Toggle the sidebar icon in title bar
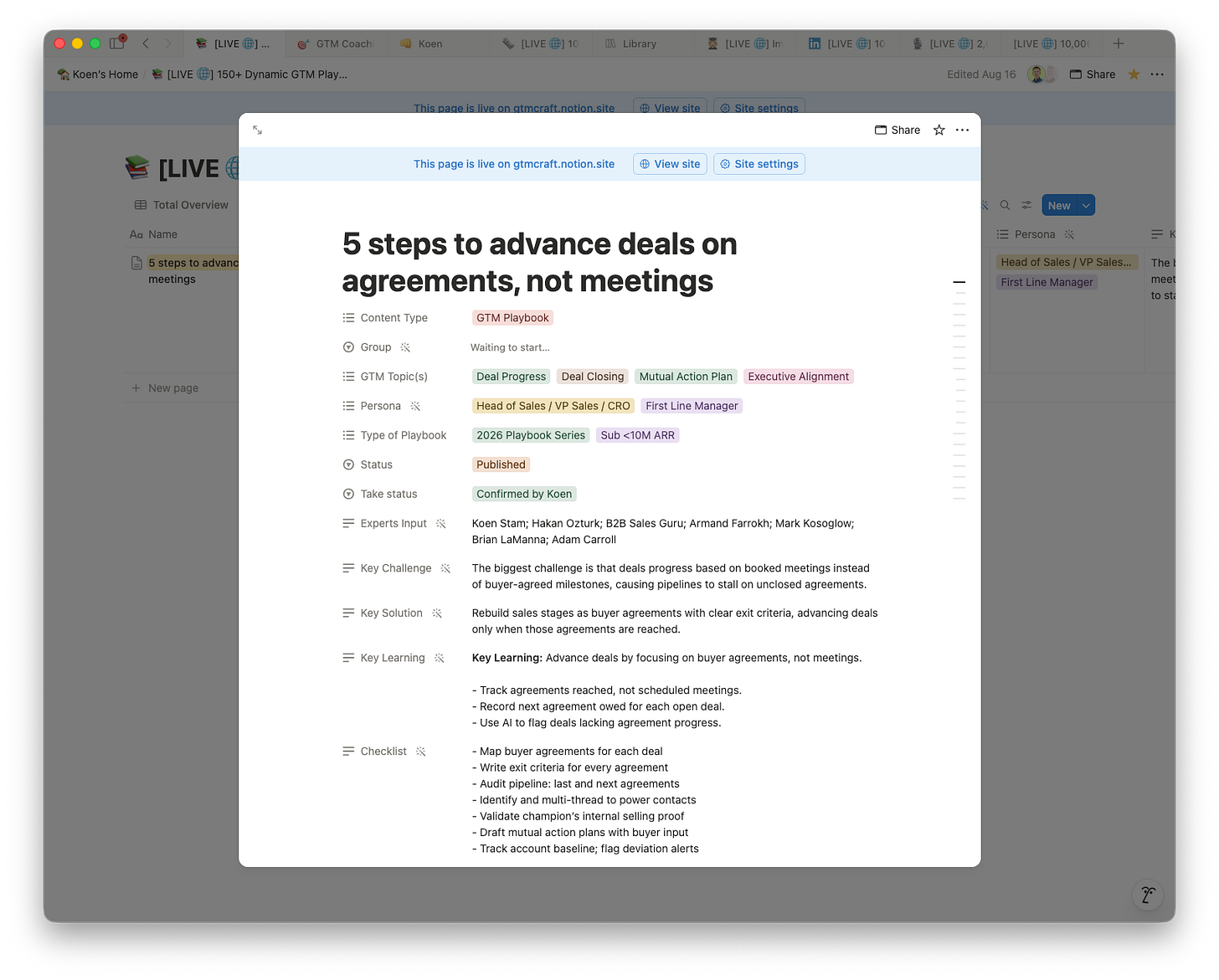 [x=117, y=44]
